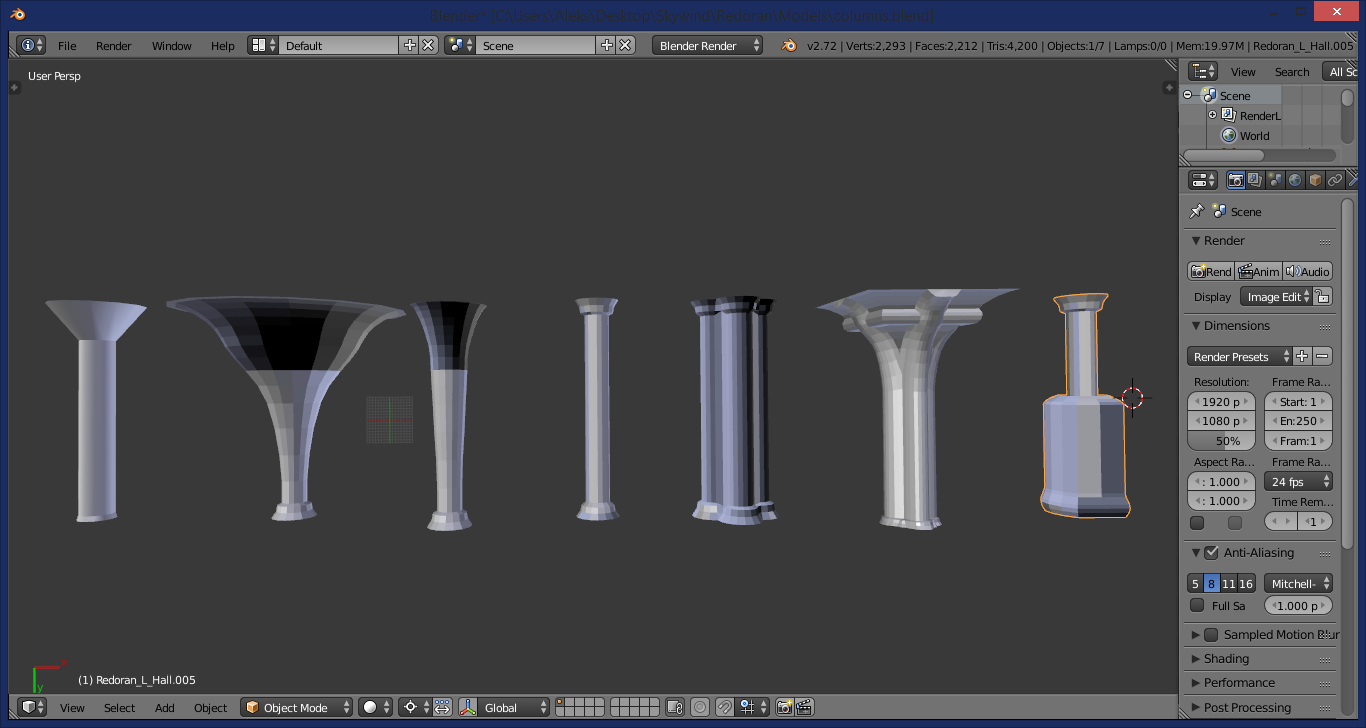Screen dimensions: 1366x728
Task: Toggle the 3D manipulator axis icon
Action: pos(468,707)
